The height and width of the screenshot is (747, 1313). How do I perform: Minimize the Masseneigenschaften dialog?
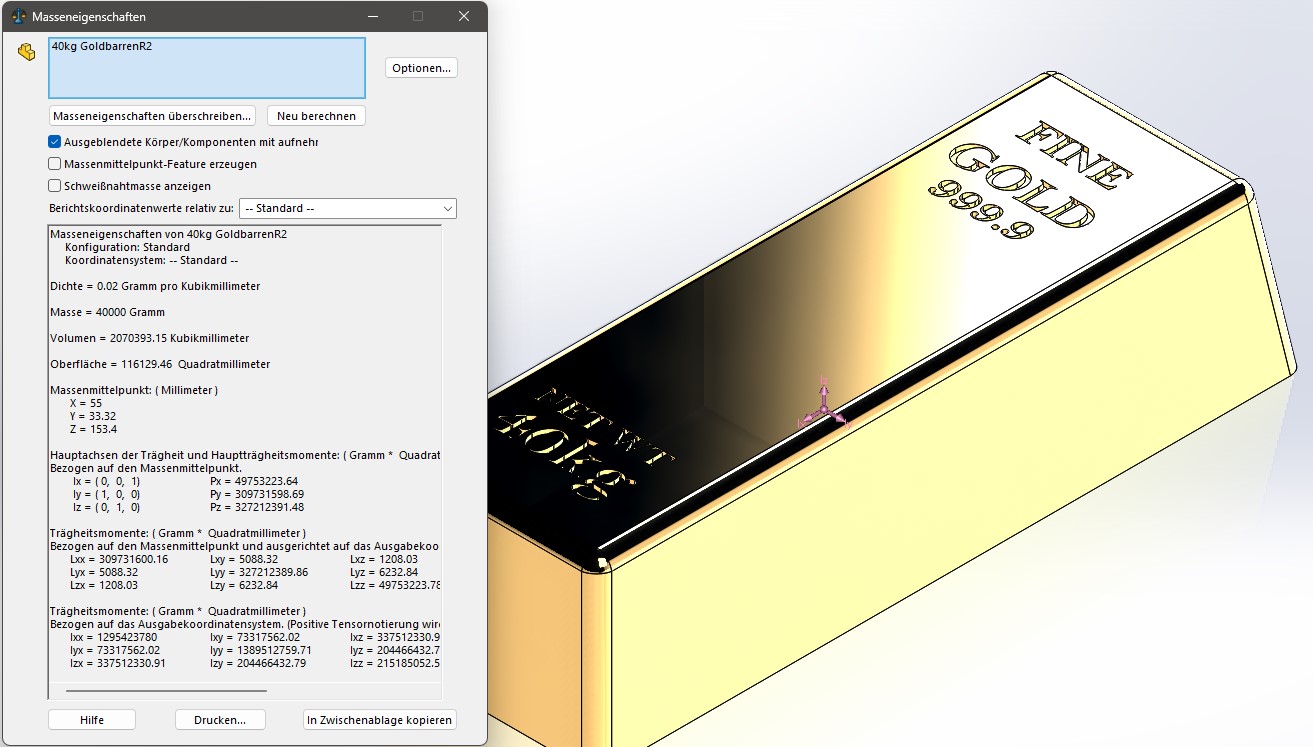(x=373, y=17)
